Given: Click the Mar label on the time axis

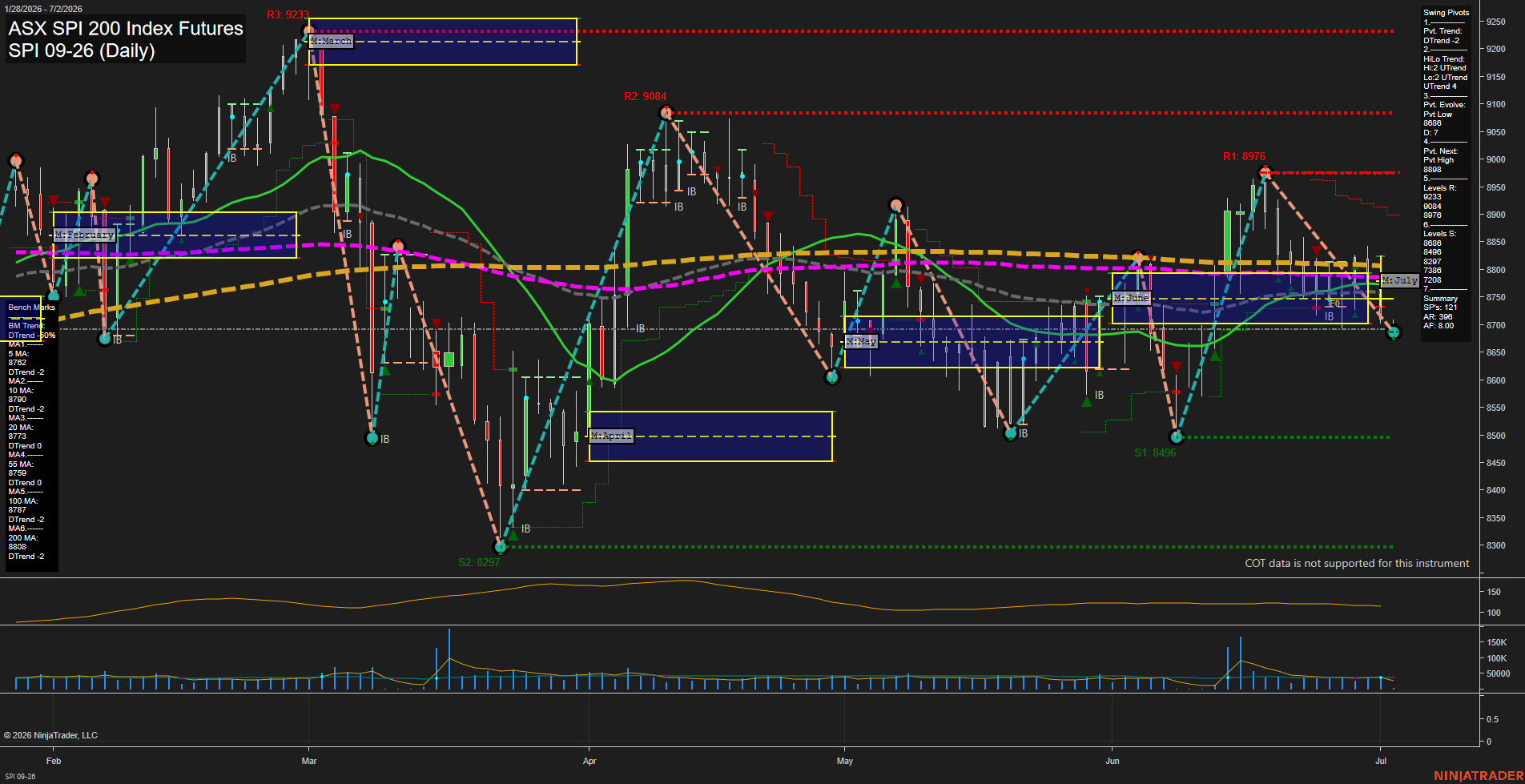Looking at the screenshot, I should [309, 761].
